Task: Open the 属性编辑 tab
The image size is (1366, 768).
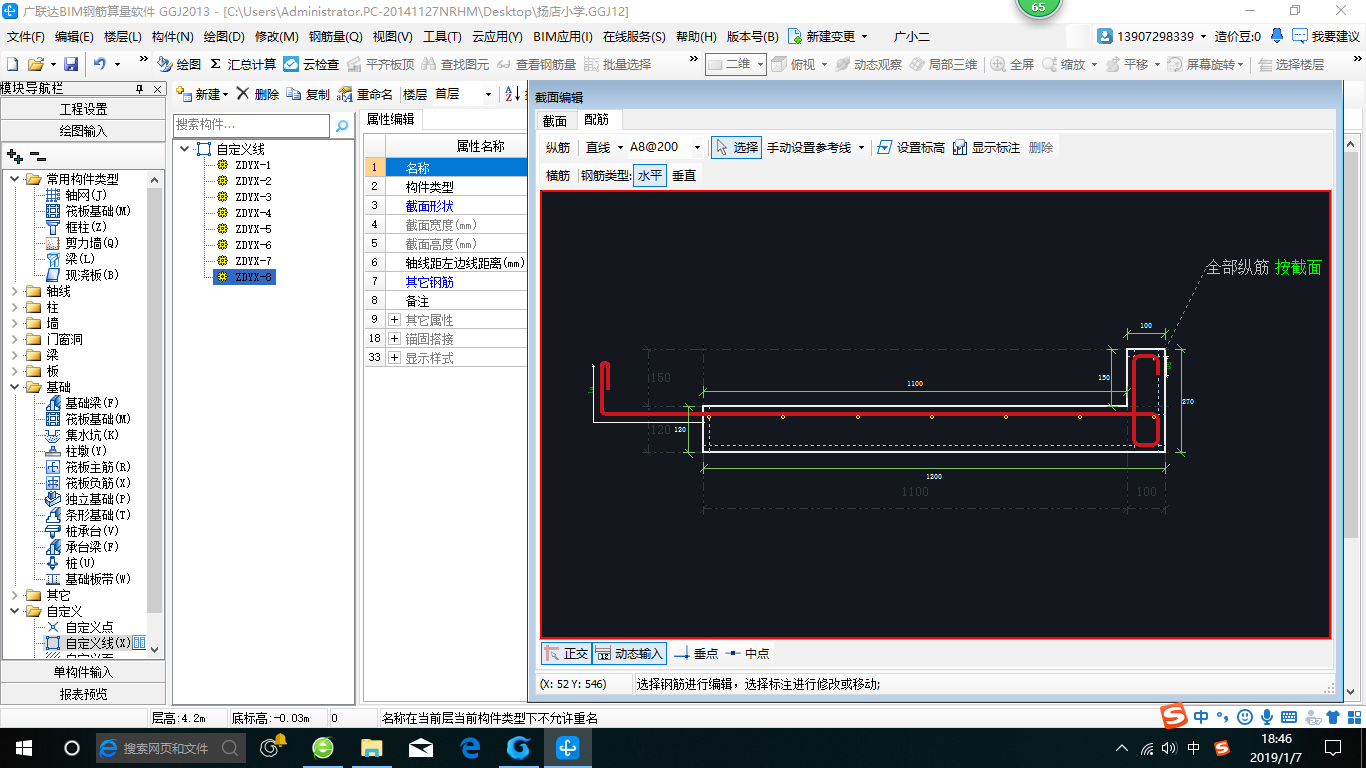Action: tap(390, 118)
